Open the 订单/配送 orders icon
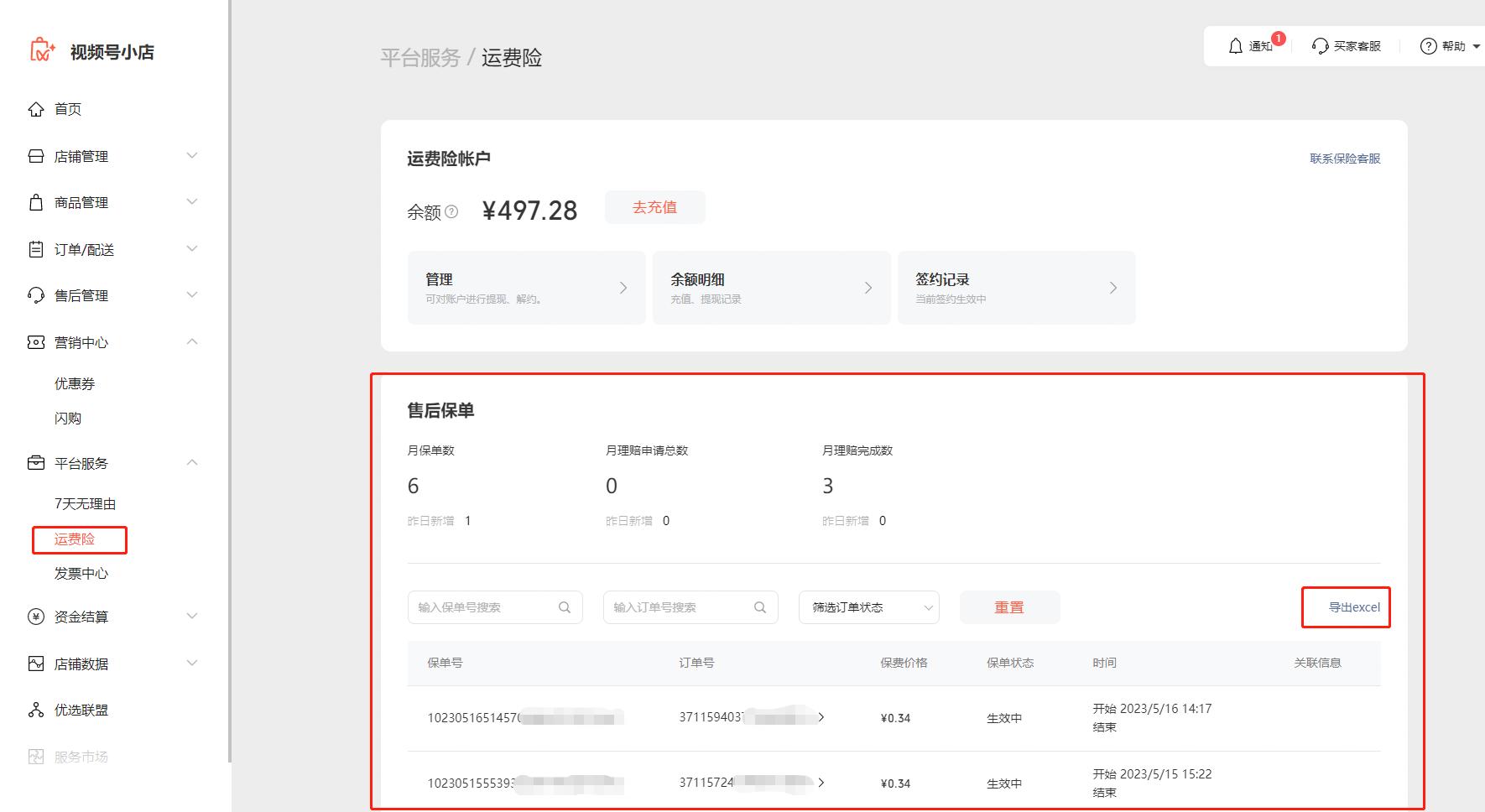This screenshot has height=812, width=1485. tap(34, 248)
